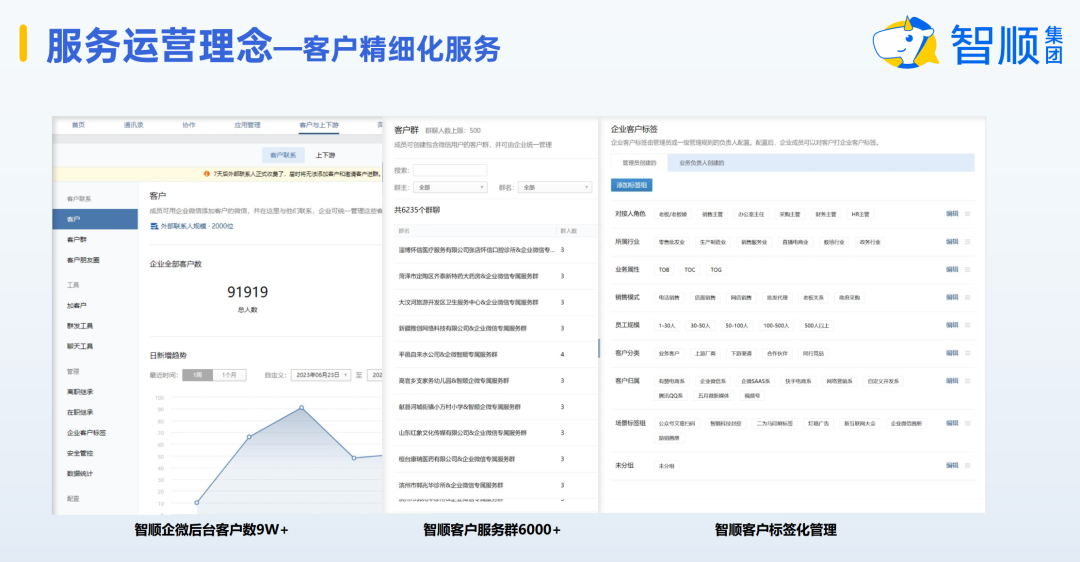
Task: Click the drag handle for 所属行业 row
Action: (x=967, y=242)
